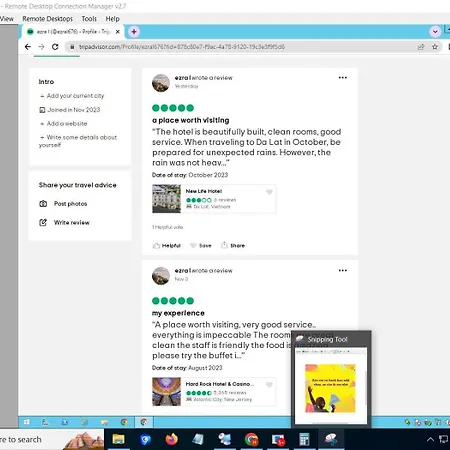This screenshot has height=450, width=450.
Task: Open the New Life Hotel name link
Action: (204, 191)
